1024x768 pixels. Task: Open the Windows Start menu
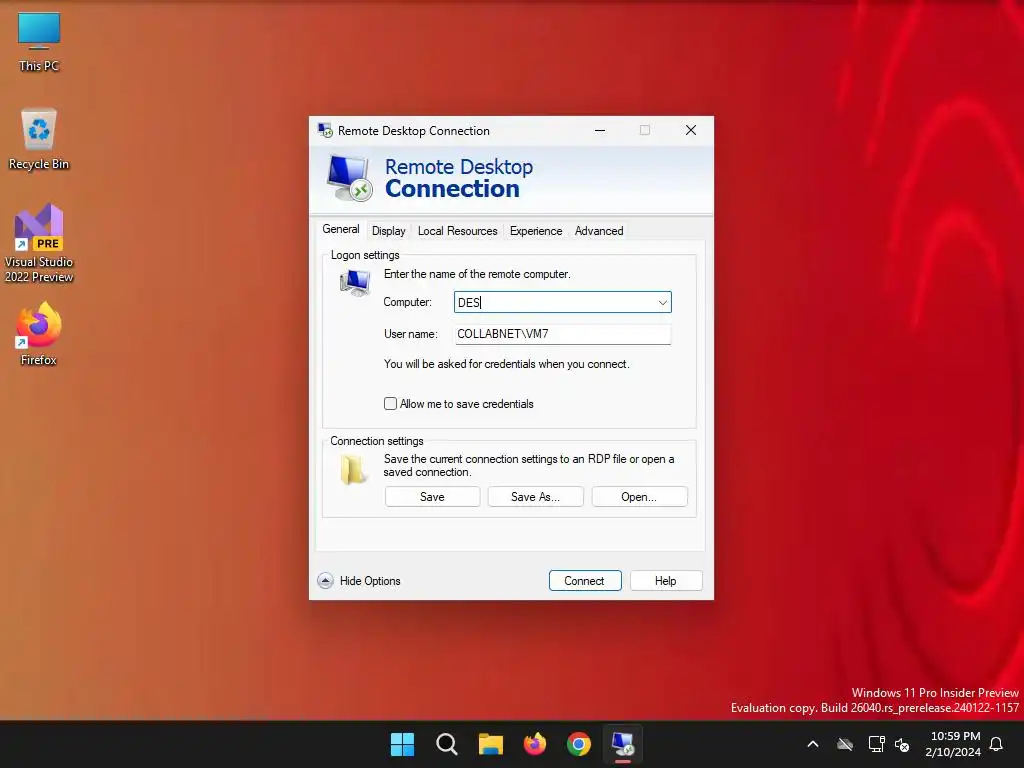tap(402, 744)
